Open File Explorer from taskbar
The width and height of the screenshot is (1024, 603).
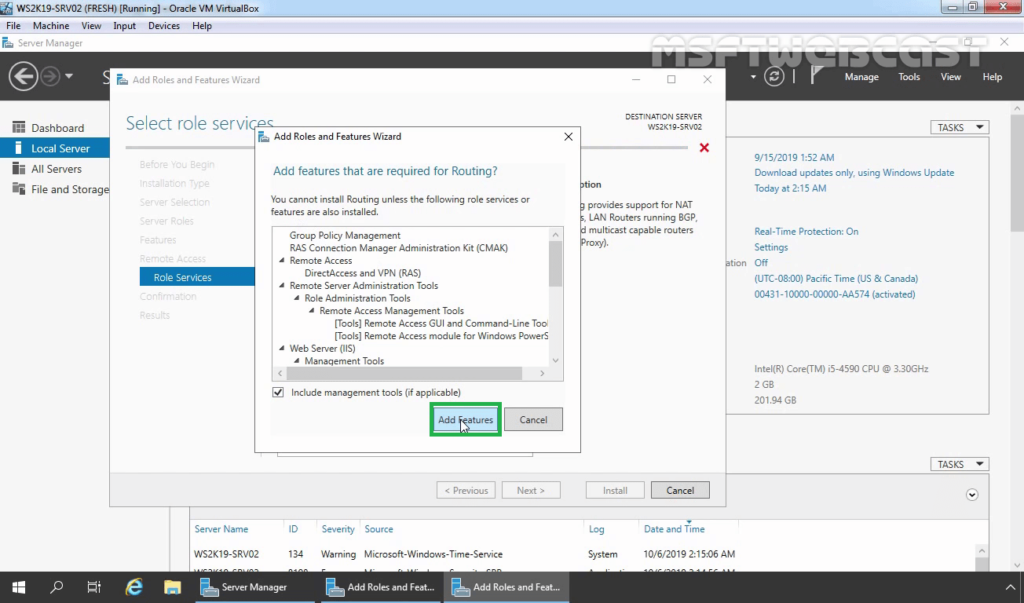click(x=172, y=587)
